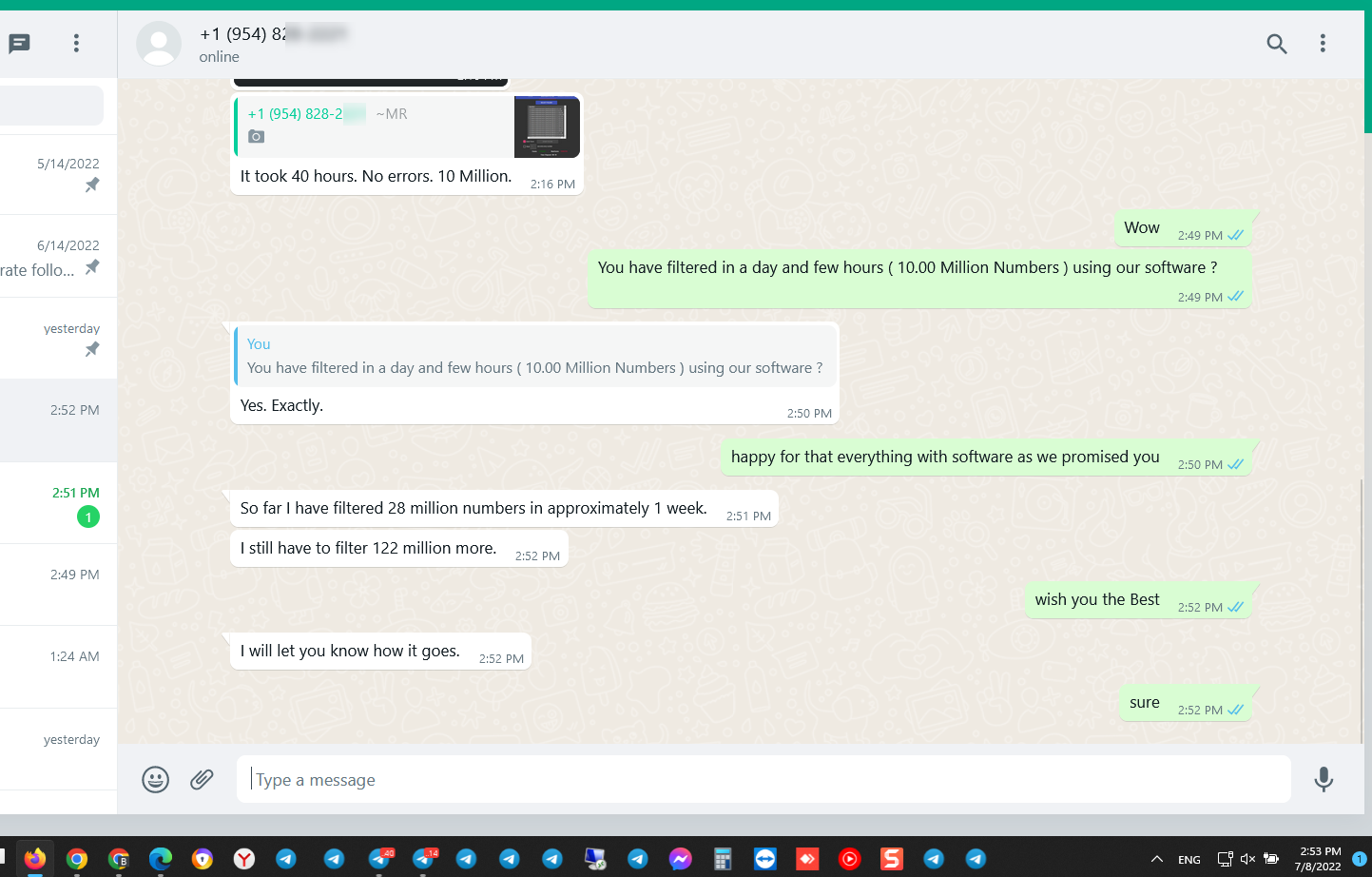Click the Type a message input field

click(x=761, y=779)
